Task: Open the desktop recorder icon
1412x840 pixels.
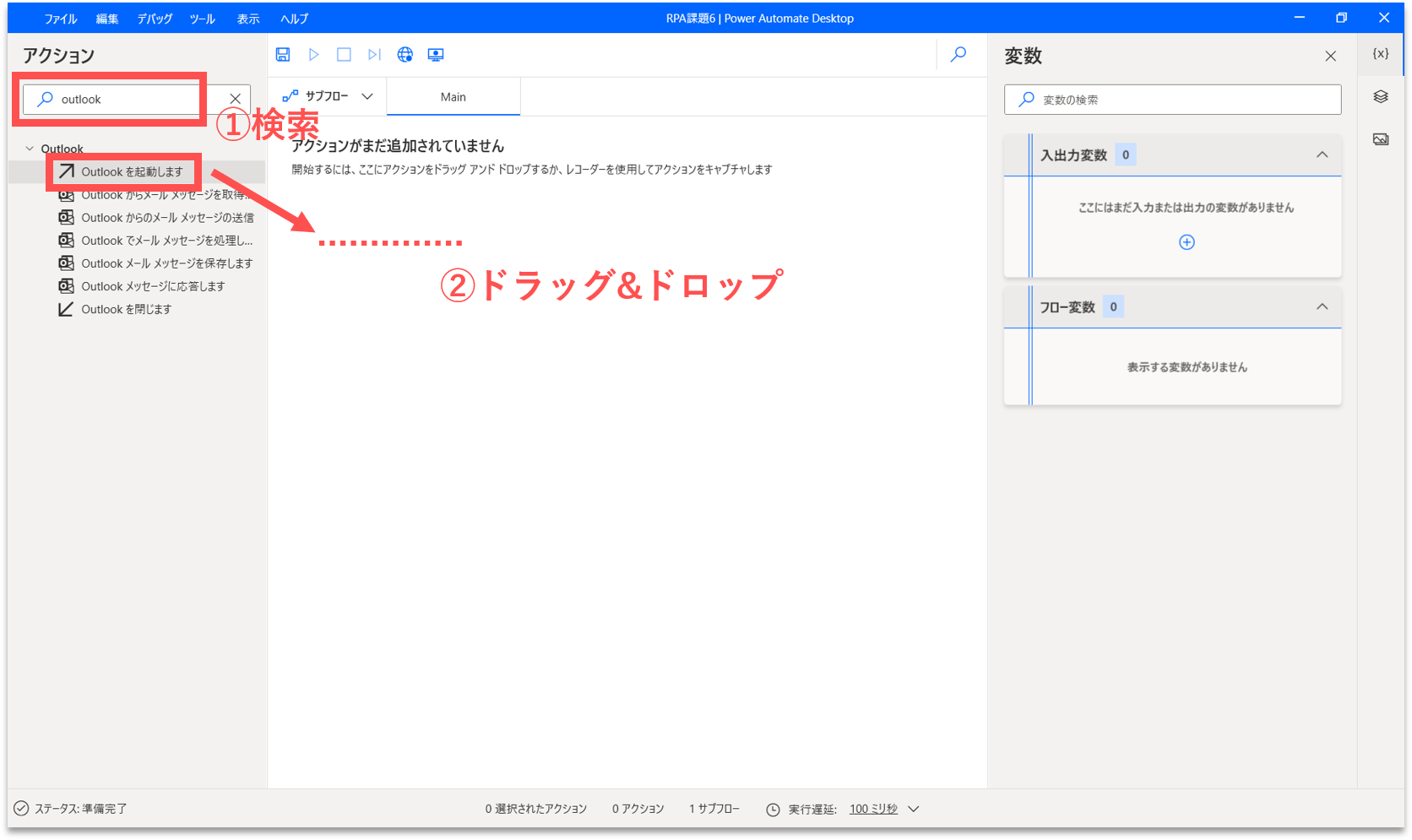Action: (436, 55)
